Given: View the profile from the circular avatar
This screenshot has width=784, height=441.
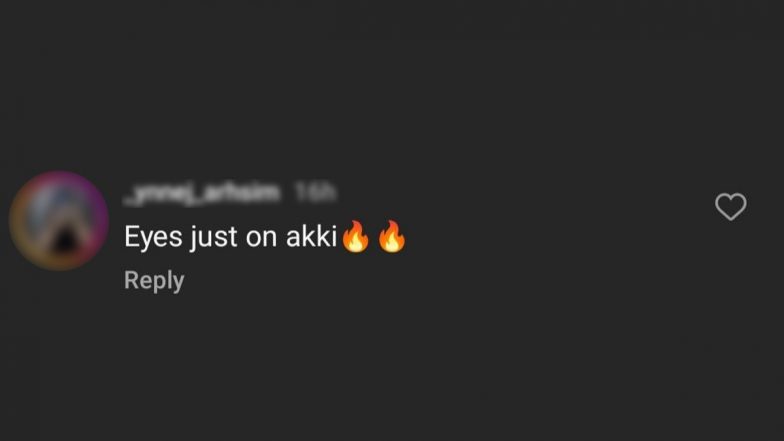Looking at the screenshot, I should click(59, 220).
